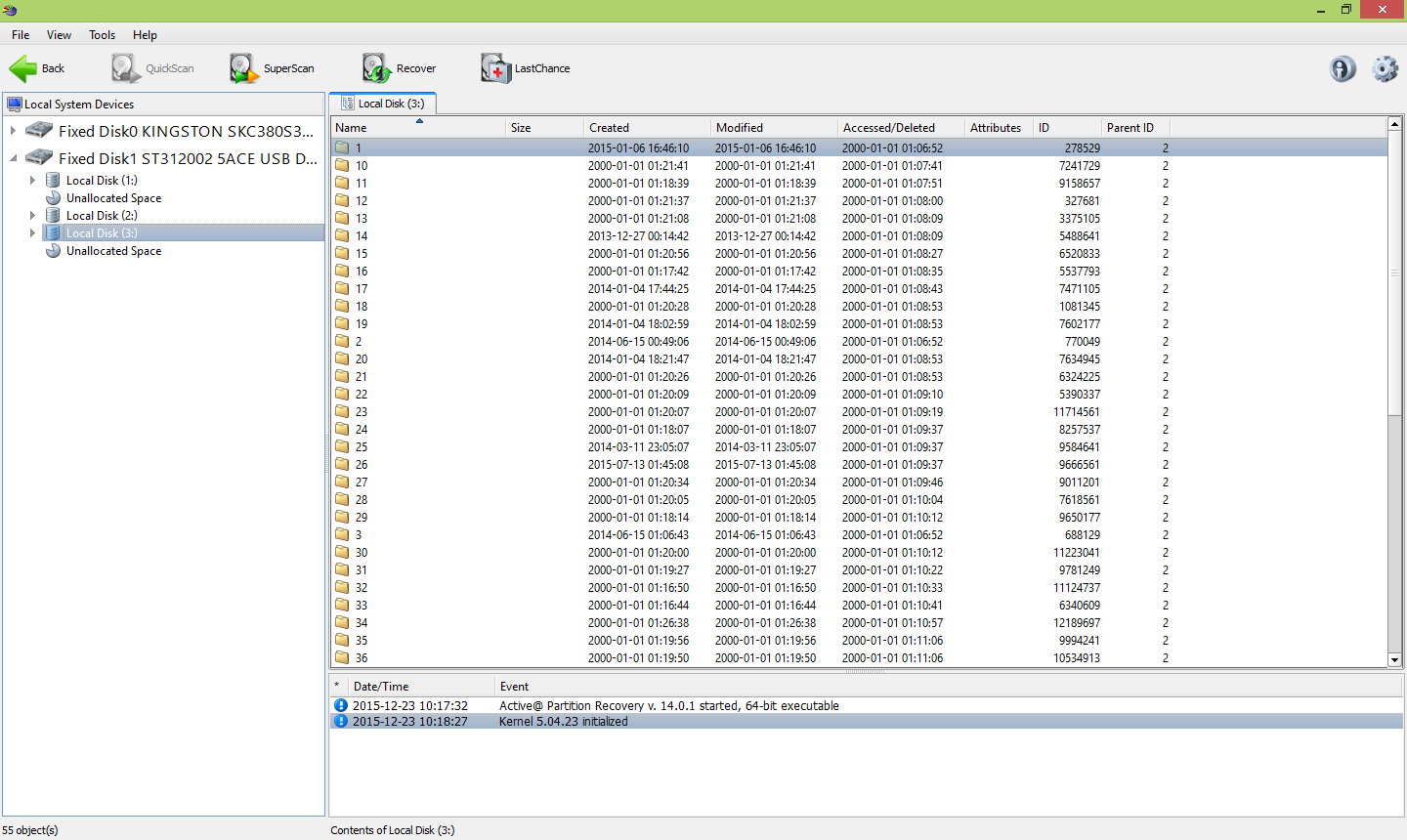Click the folder icon of folder 10

(x=342, y=166)
